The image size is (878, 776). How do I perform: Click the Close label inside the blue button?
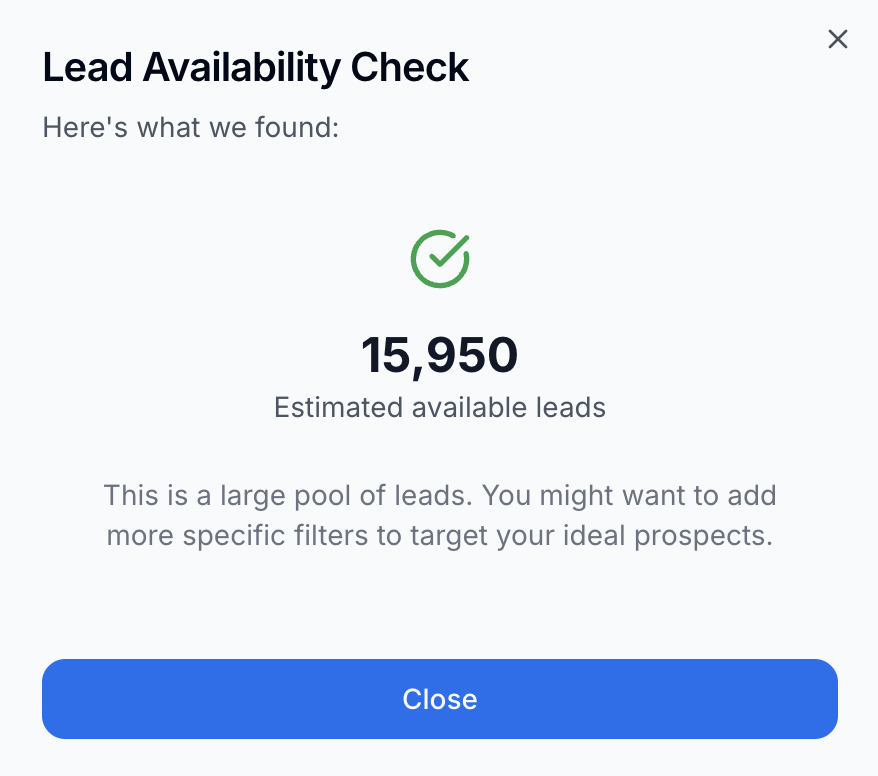coord(439,699)
